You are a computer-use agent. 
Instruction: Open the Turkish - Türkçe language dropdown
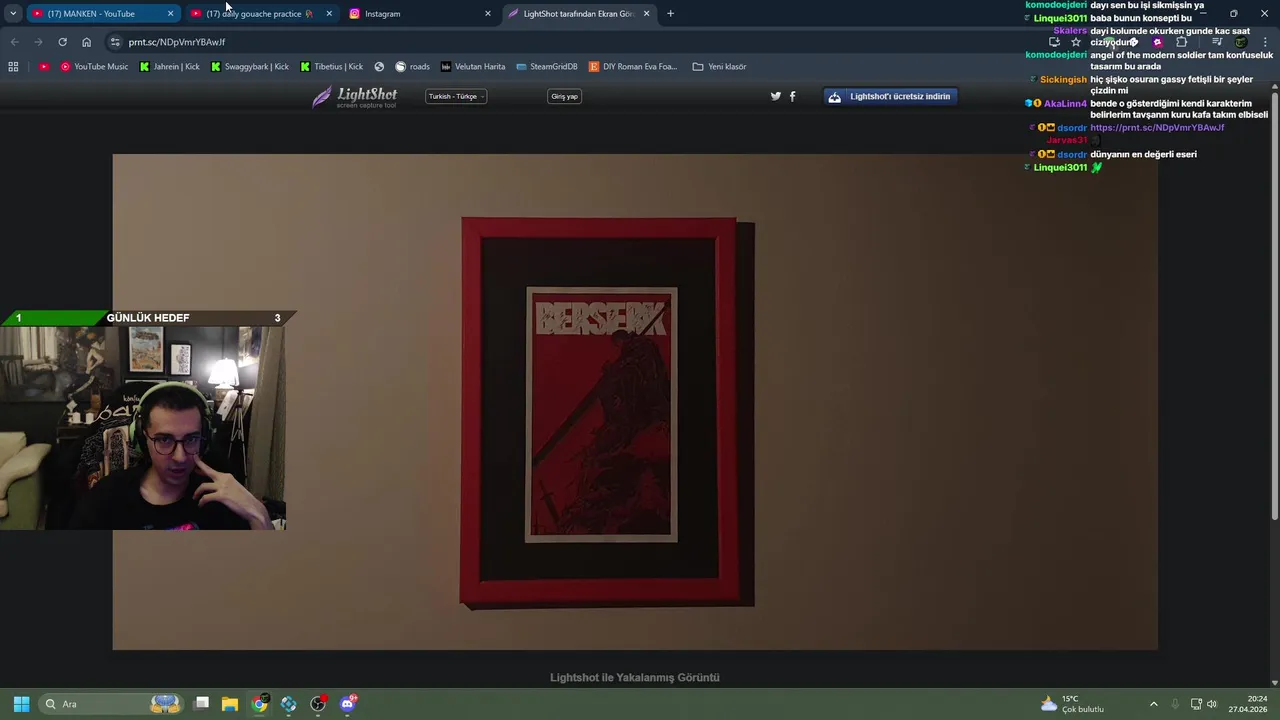point(456,96)
